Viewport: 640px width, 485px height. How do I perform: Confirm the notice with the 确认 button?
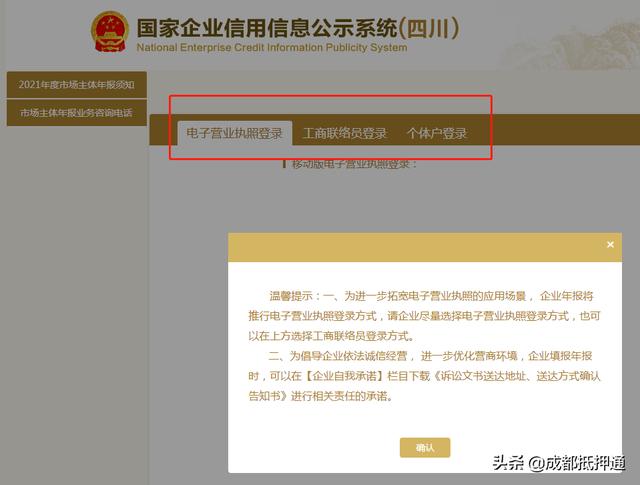coord(425,447)
